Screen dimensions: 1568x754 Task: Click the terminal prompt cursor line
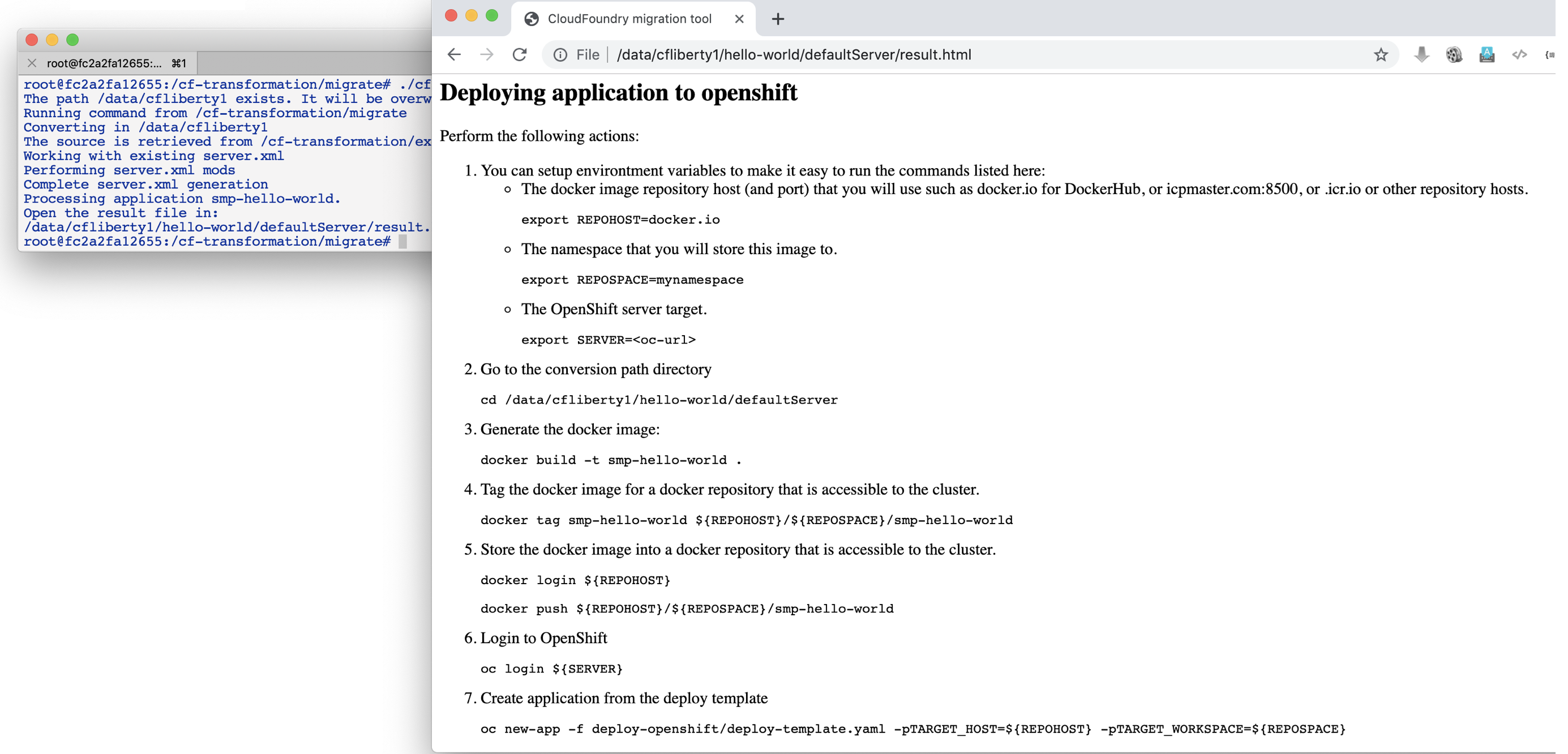(x=402, y=242)
